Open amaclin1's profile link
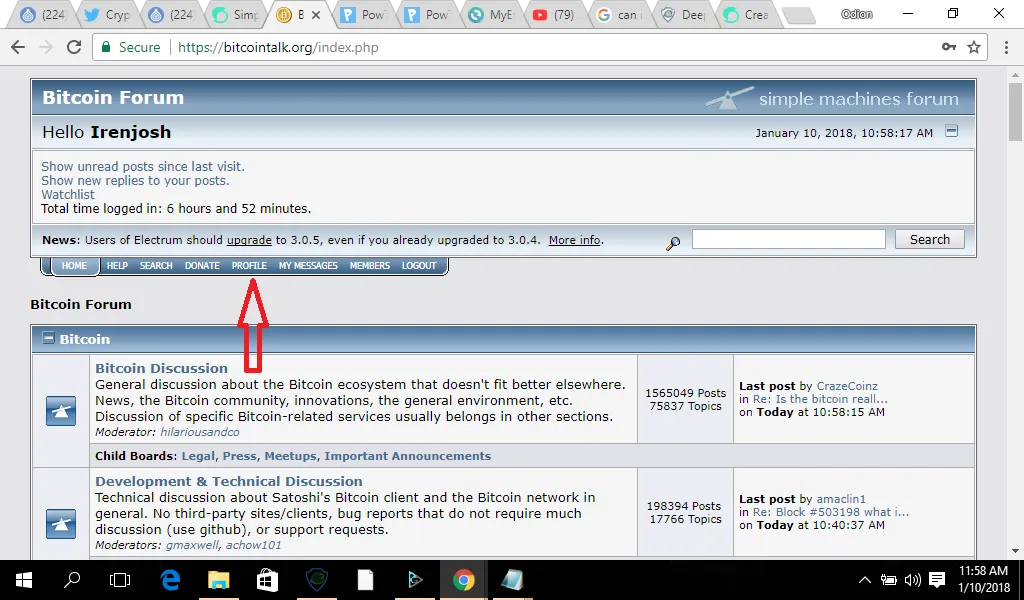1024x600 pixels. click(841, 499)
